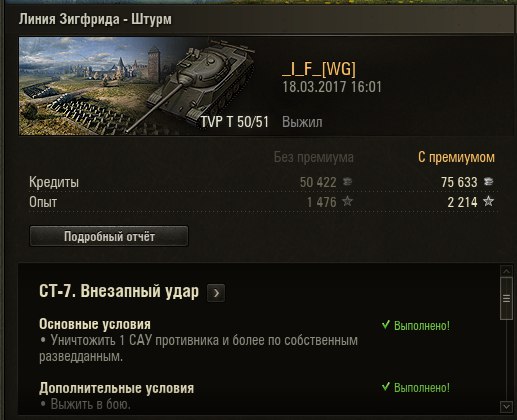Screen dimensions: 517x420
Task: Click scrollbar down arrow in mission panel
Action: [506, 407]
